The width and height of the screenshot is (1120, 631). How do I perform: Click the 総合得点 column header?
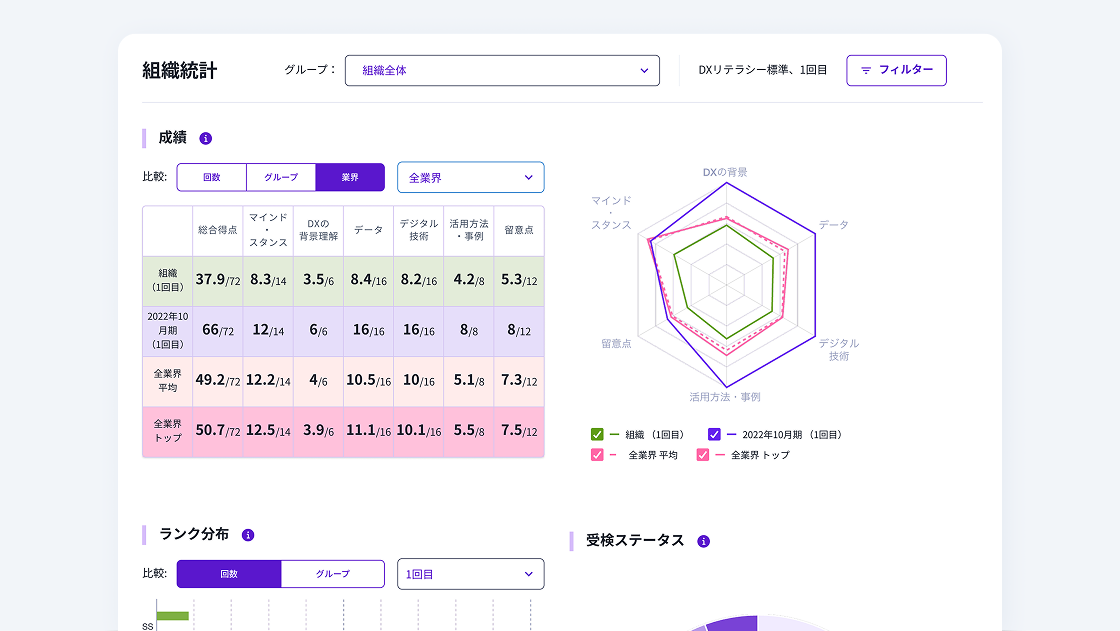(218, 230)
